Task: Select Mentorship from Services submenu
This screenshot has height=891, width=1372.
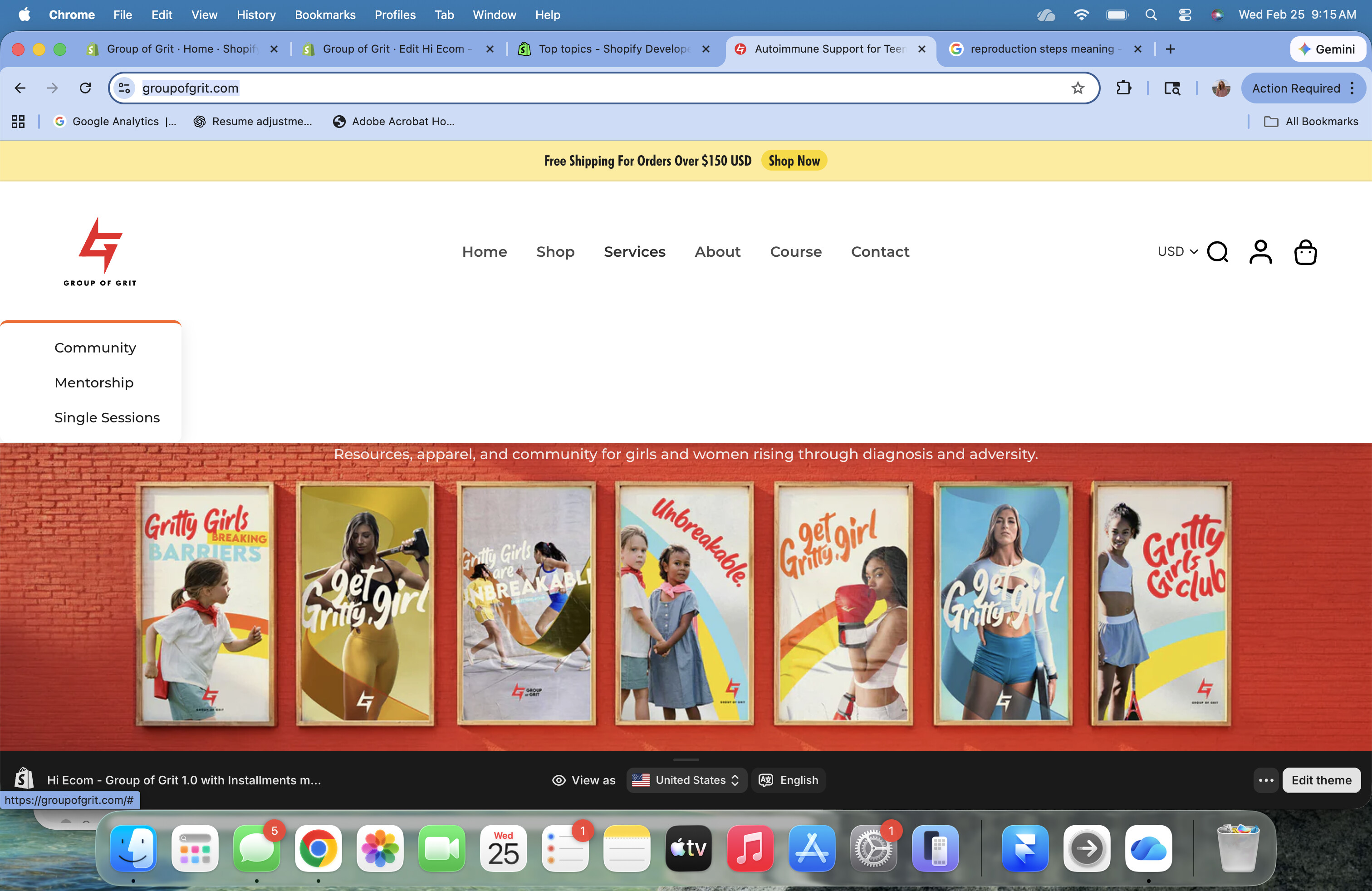Action: click(94, 383)
